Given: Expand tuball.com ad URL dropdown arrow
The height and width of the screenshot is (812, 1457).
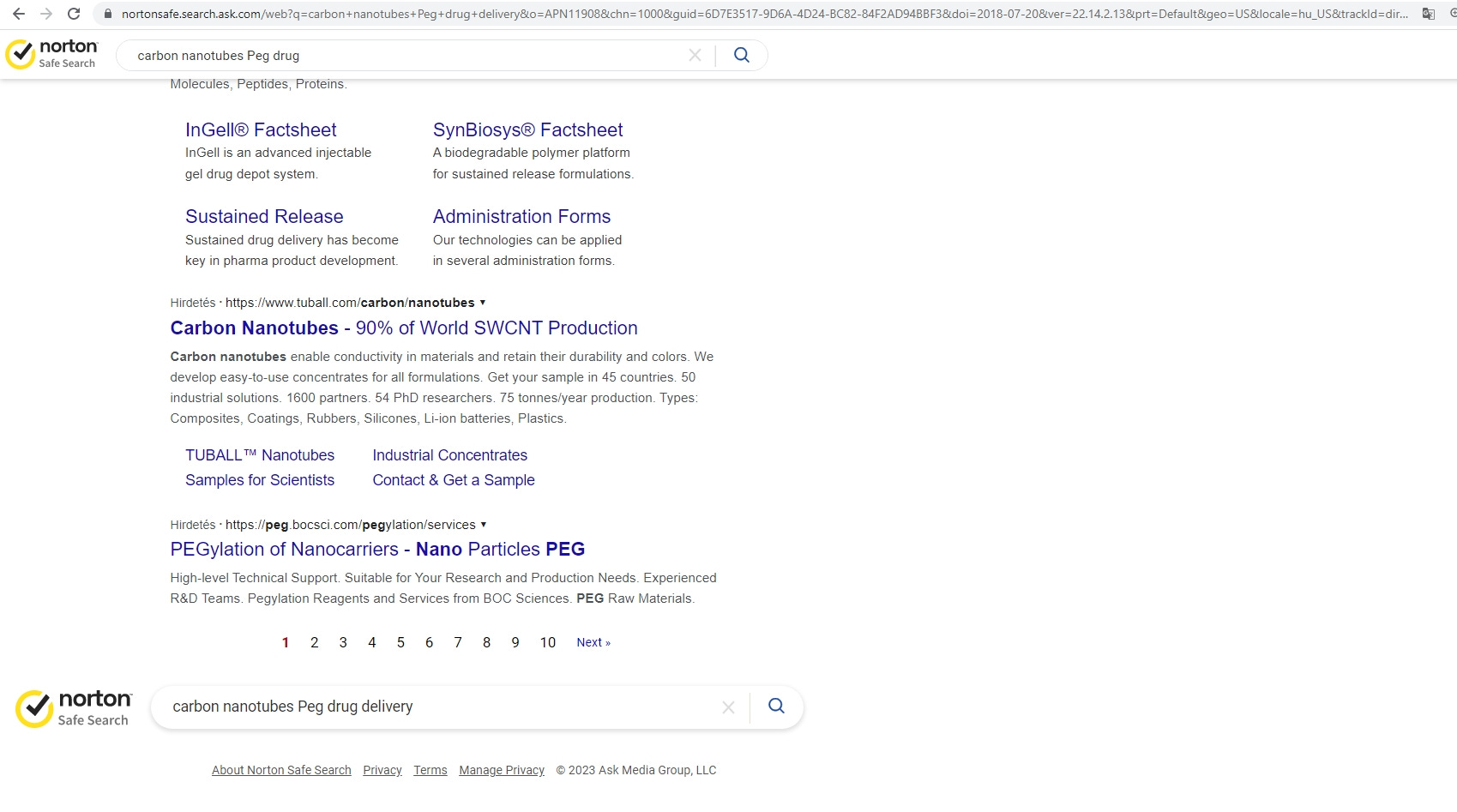Looking at the screenshot, I should (483, 303).
